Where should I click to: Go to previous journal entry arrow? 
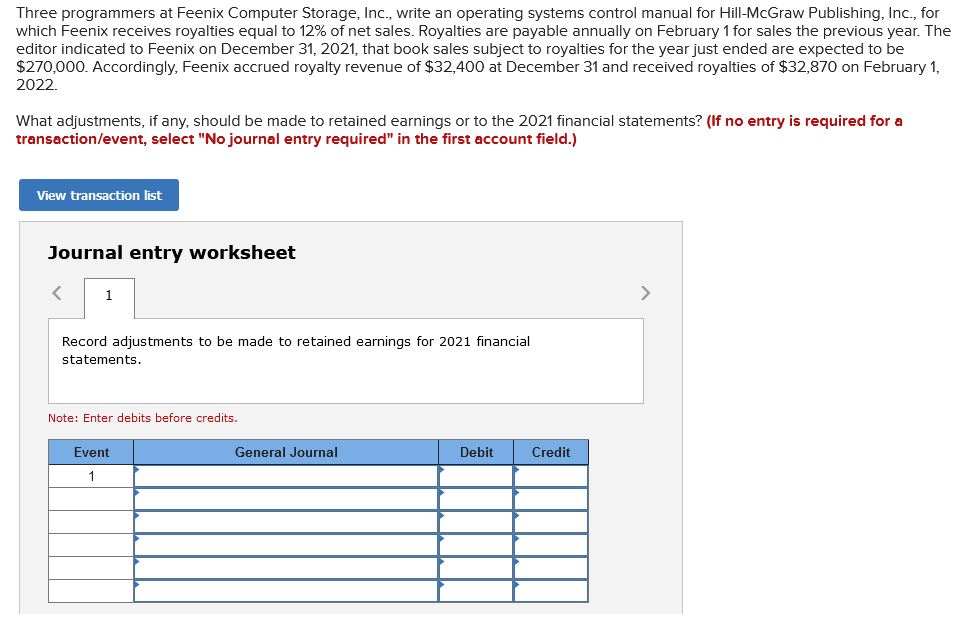(x=57, y=292)
